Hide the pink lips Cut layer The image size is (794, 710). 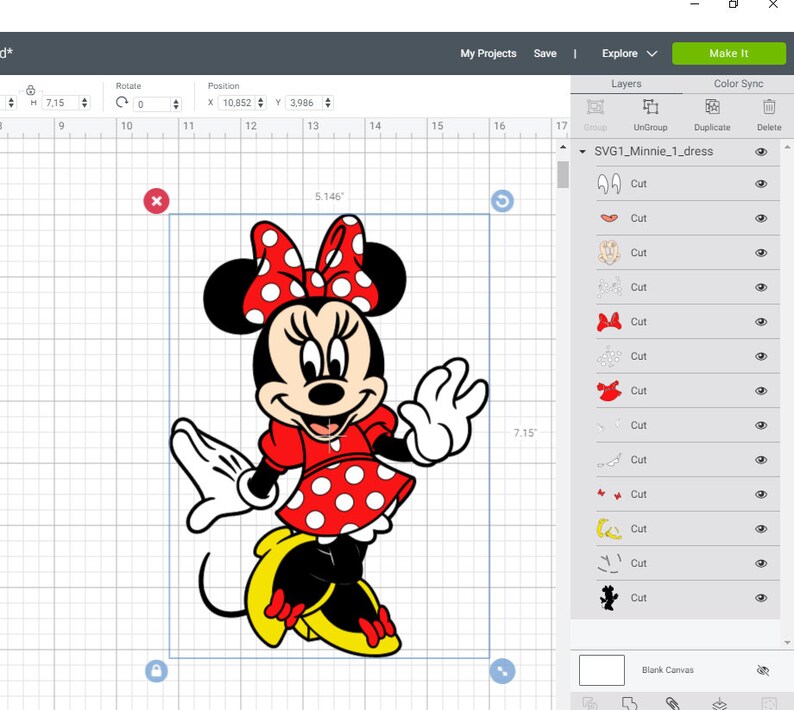point(761,218)
